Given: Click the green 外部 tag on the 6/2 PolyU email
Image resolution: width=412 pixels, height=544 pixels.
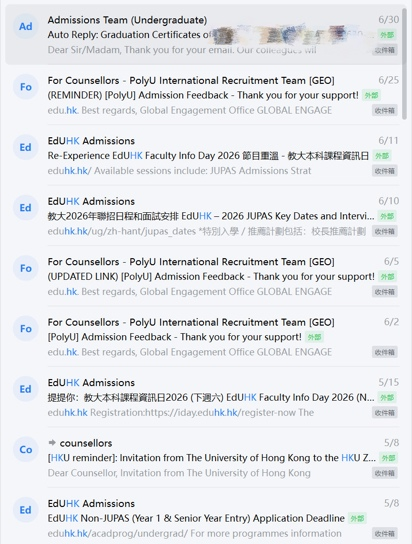Looking at the screenshot, I should pyautogui.click(x=314, y=337).
